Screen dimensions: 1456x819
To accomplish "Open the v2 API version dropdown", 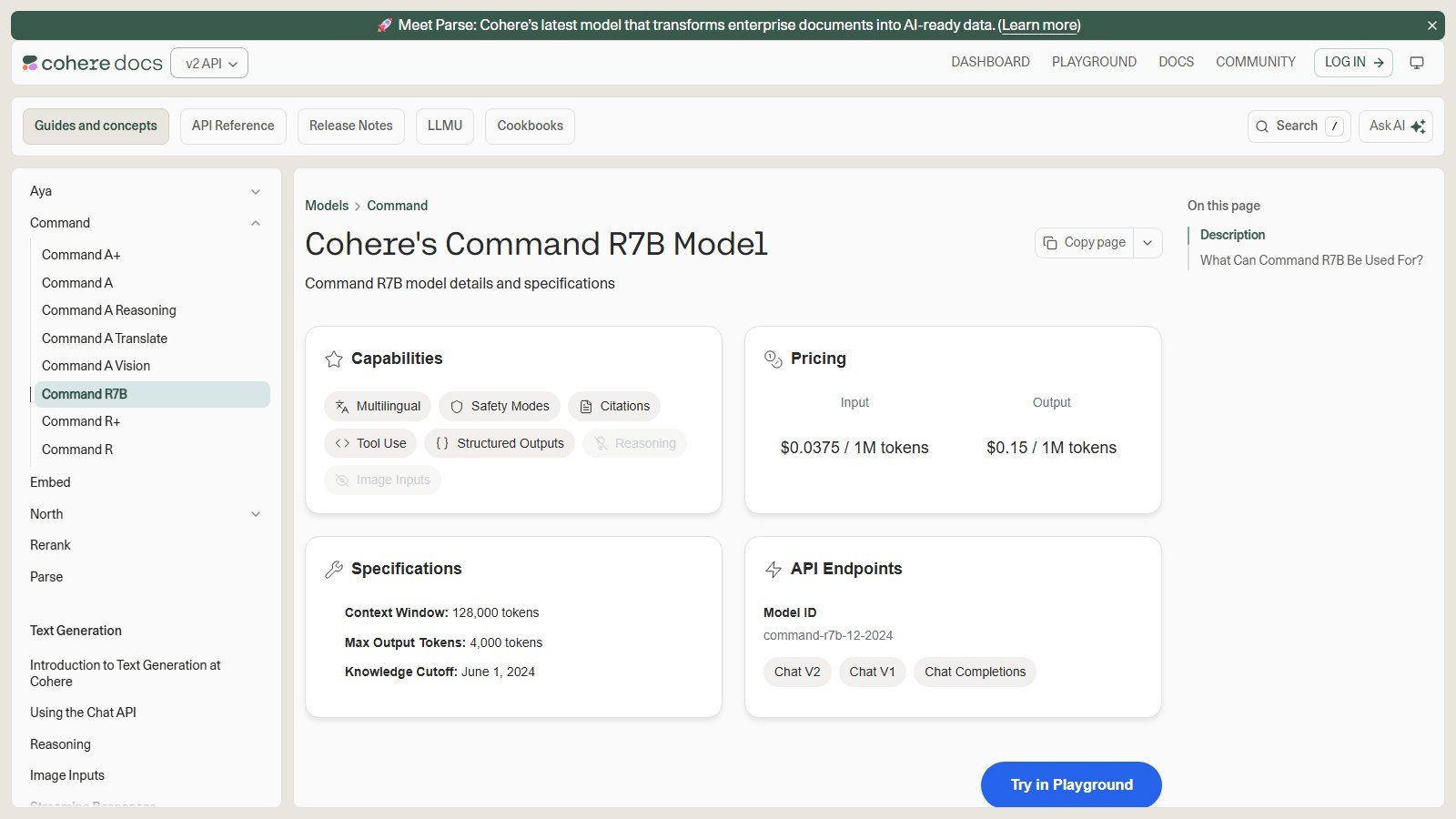I will pos(209,63).
